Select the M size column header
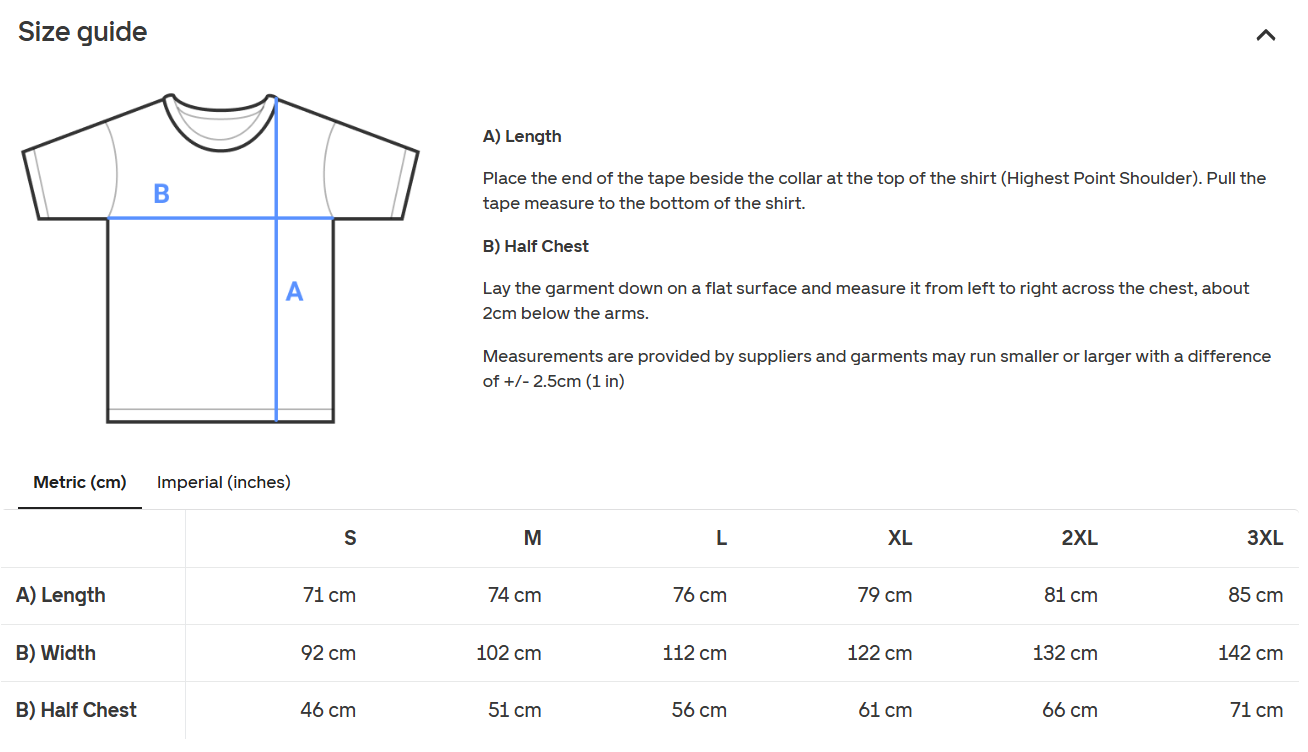1308x752 pixels. pyautogui.click(x=532, y=538)
